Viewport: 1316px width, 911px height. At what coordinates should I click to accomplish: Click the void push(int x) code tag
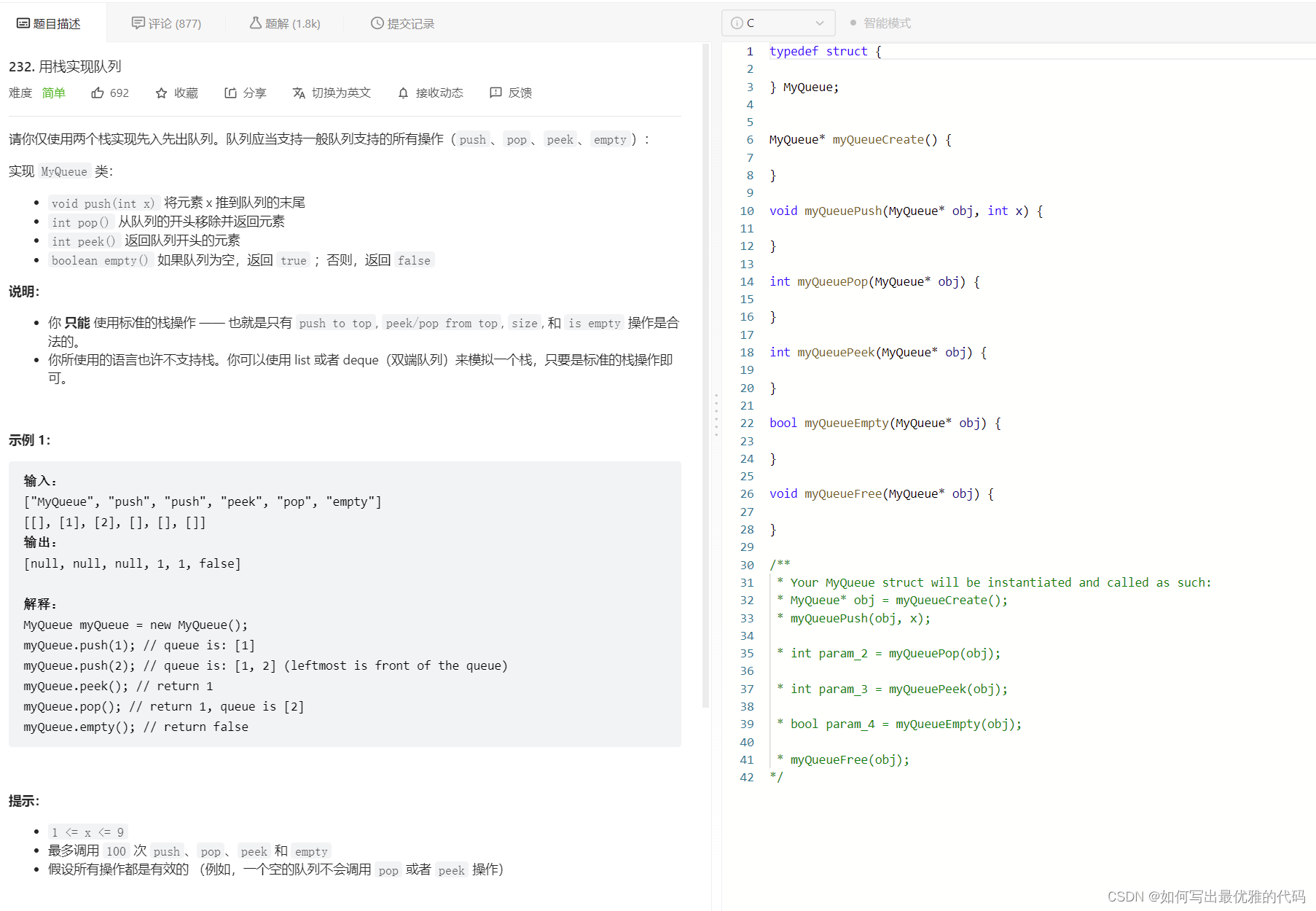click(103, 203)
